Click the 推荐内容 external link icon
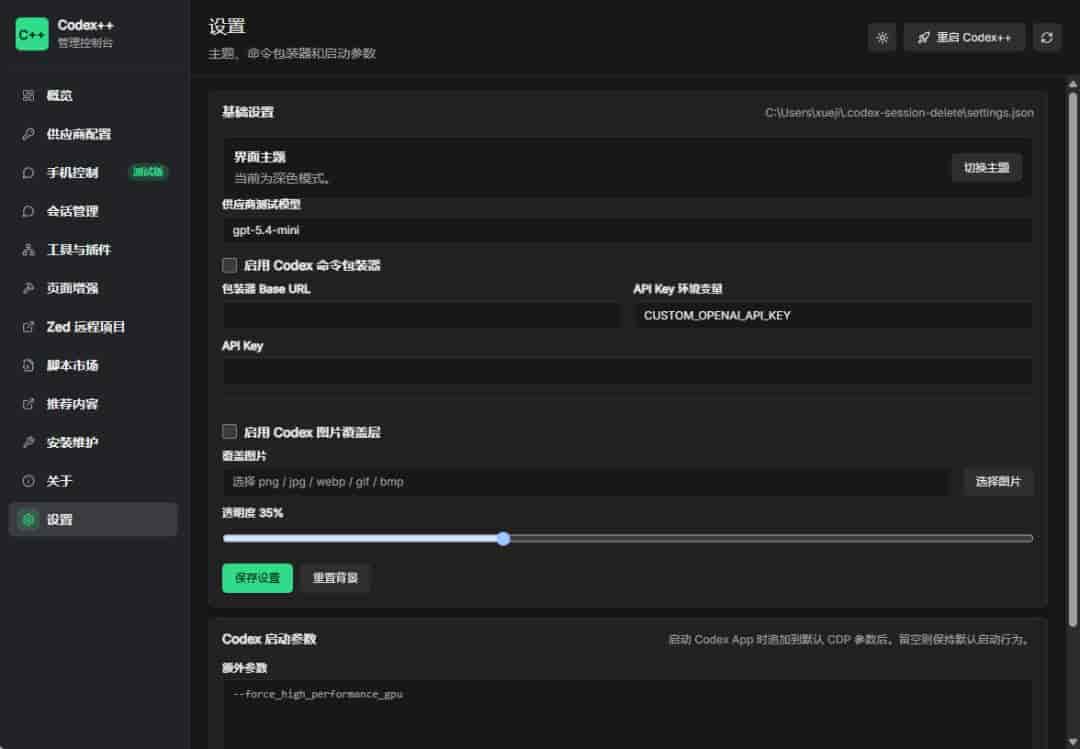 pyautogui.click(x=28, y=404)
